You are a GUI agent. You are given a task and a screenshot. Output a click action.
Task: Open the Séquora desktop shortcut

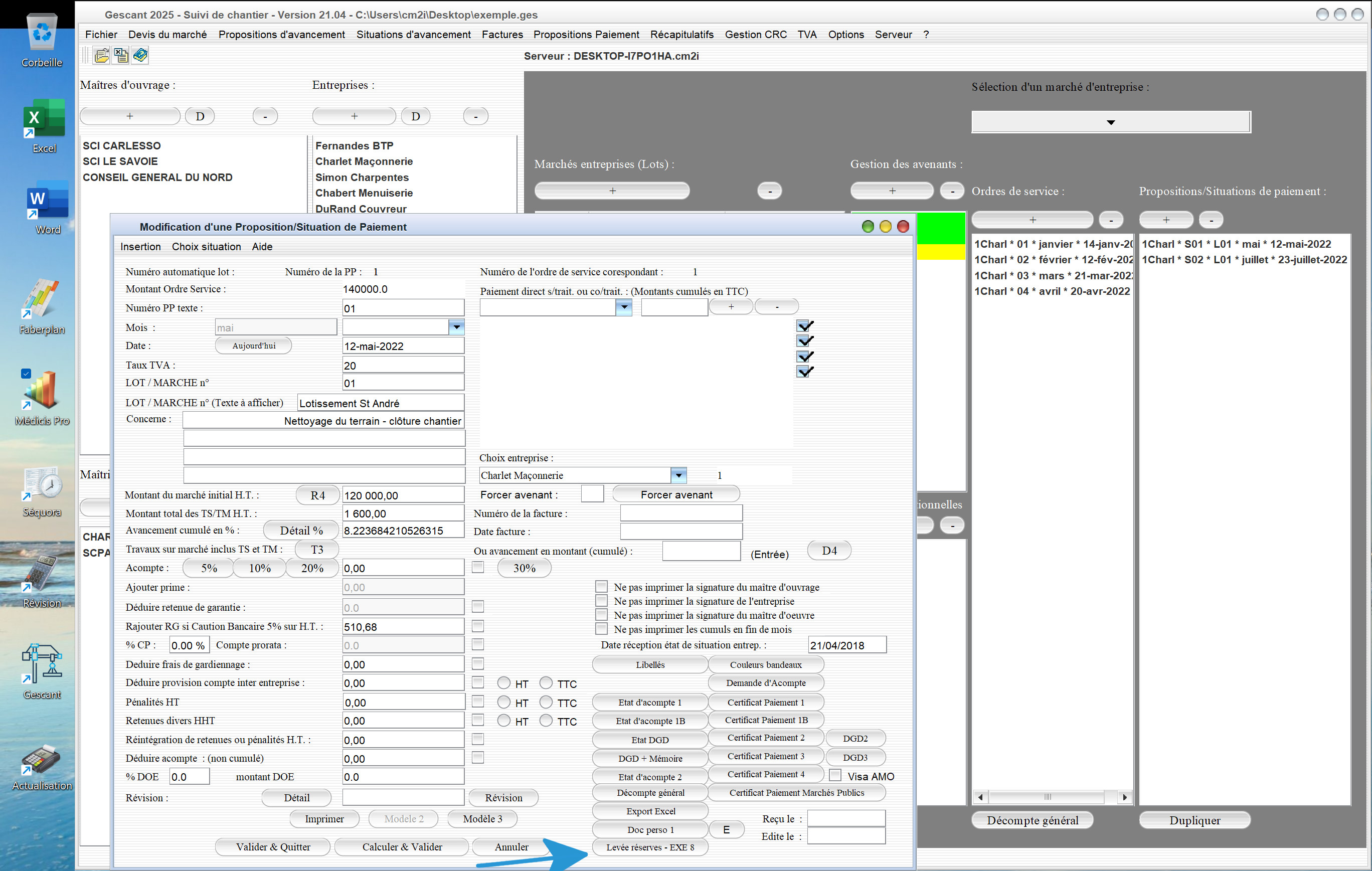tap(42, 491)
